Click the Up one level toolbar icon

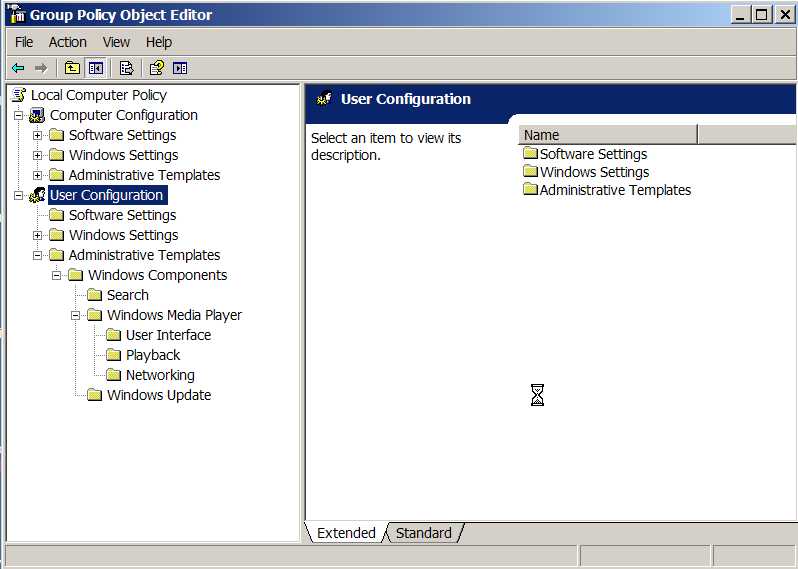pos(72,68)
